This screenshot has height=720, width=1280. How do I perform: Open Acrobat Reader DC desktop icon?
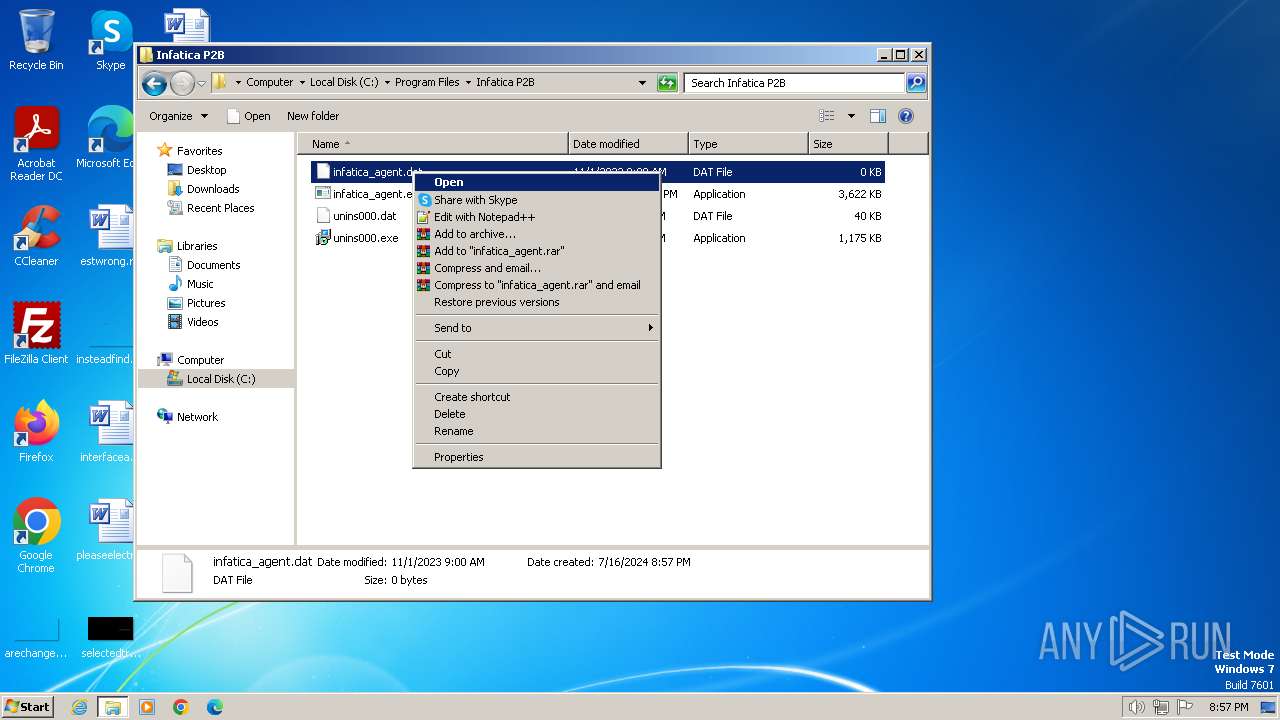coord(36,144)
